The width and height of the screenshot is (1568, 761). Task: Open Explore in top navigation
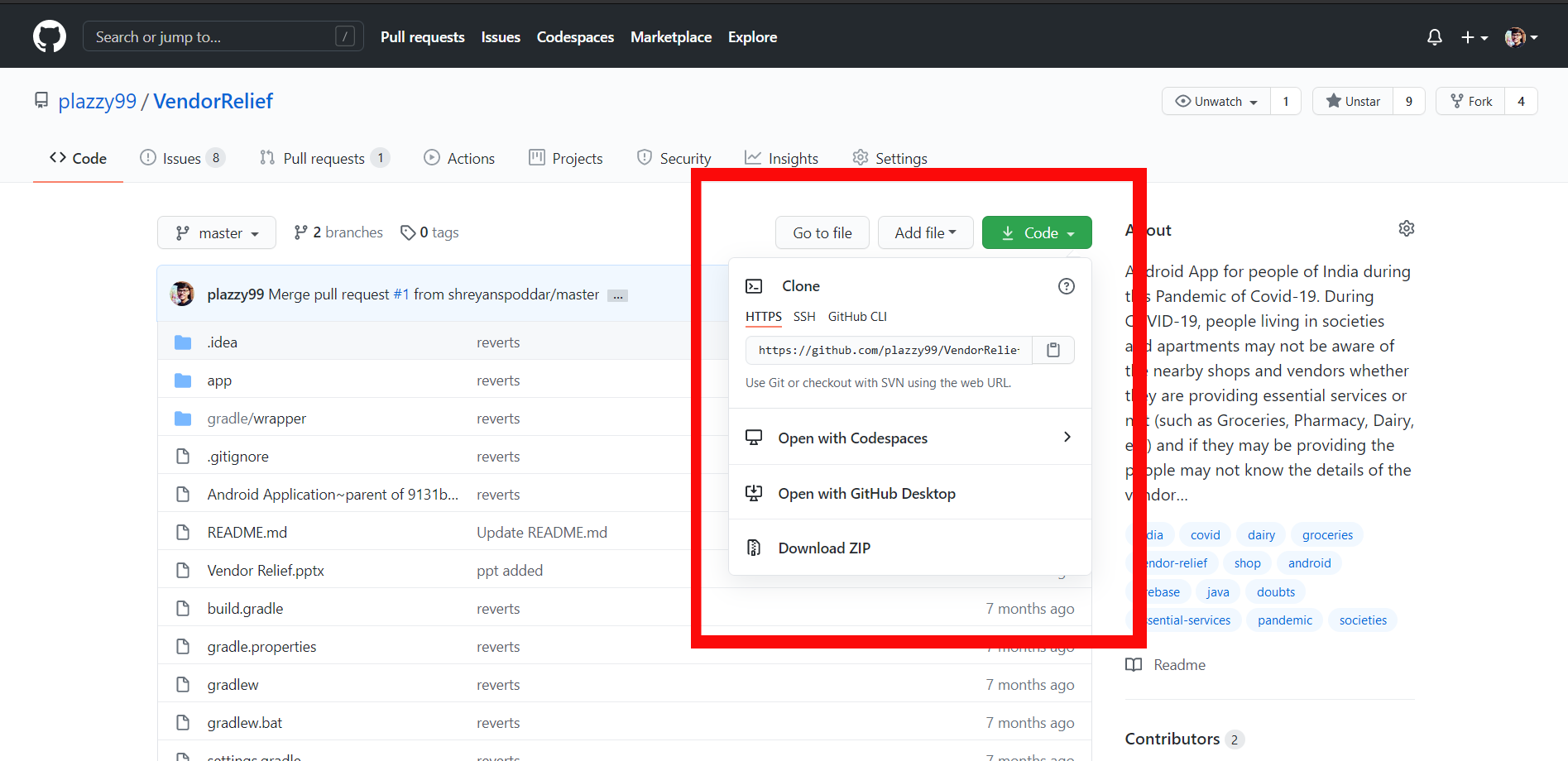[x=752, y=37]
